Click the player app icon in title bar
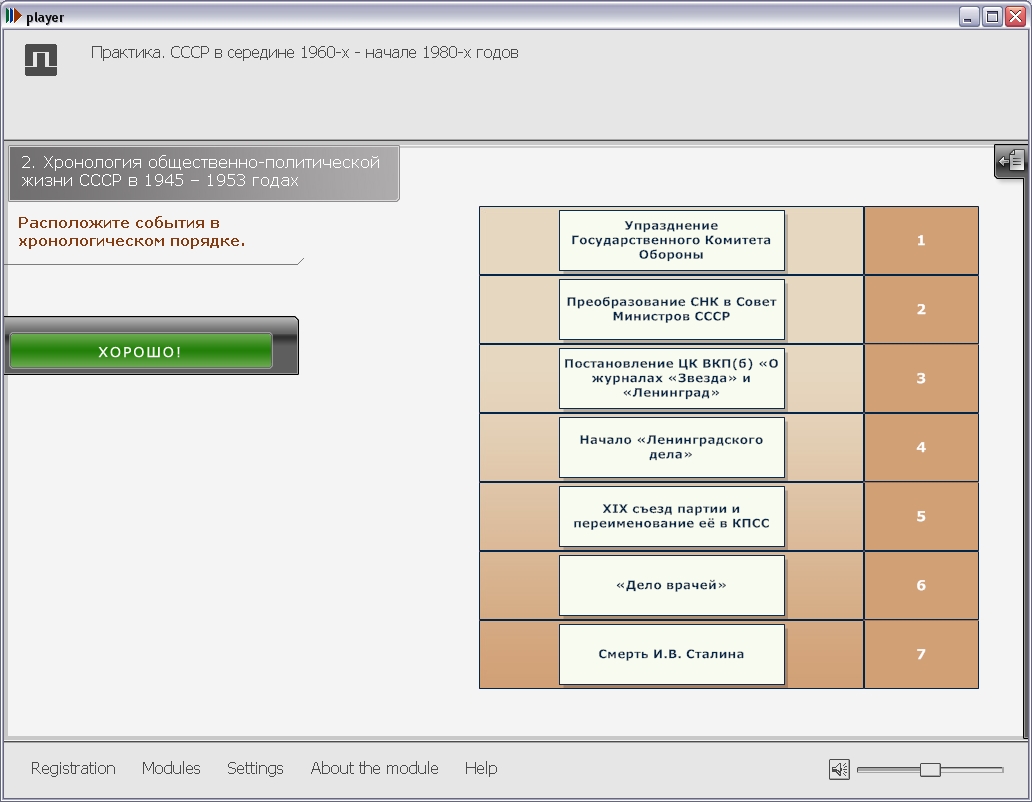The width and height of the screenshot is (1032, 802). [x=13, y=17]
